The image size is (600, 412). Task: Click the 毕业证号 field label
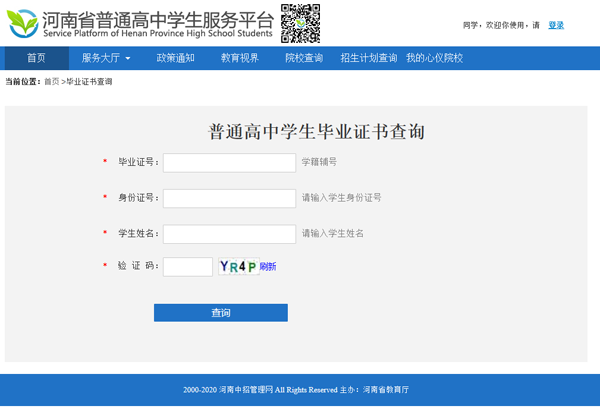click(x=138, y=162)
